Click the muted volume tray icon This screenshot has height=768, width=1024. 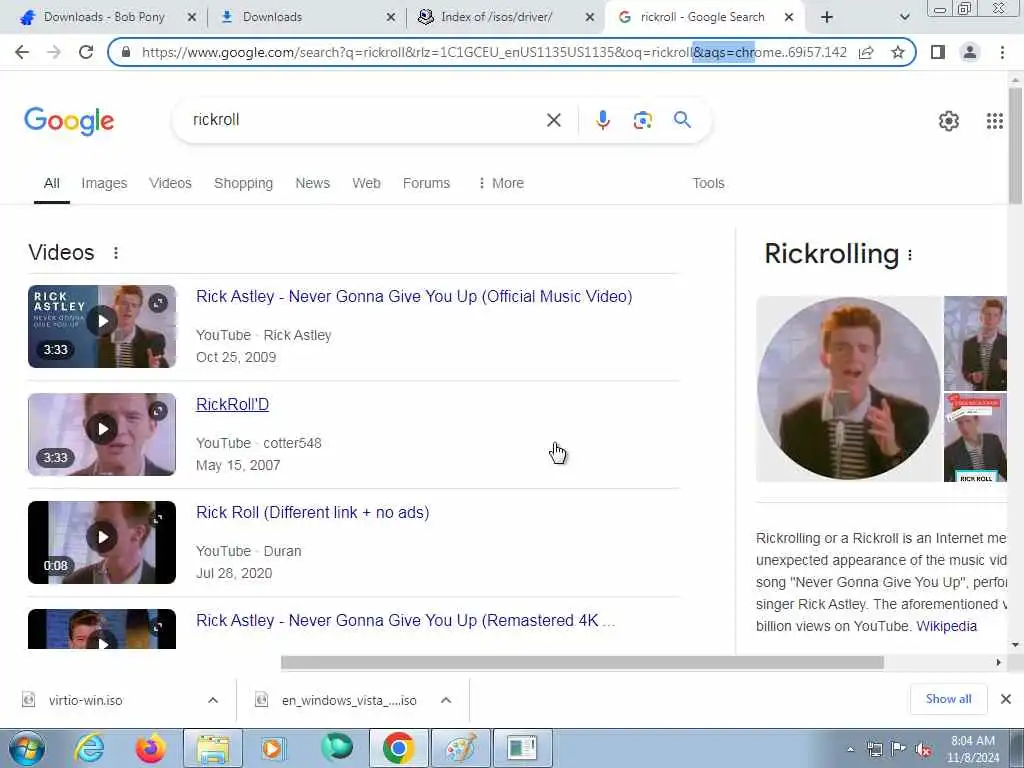click(924, 749)
